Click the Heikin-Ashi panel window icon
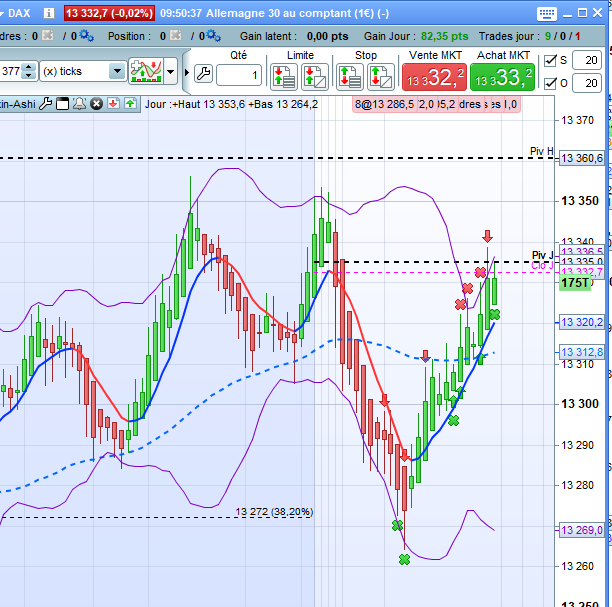This screenshot has height=607, width=612. pyautogui.click(x=62, y=104)
